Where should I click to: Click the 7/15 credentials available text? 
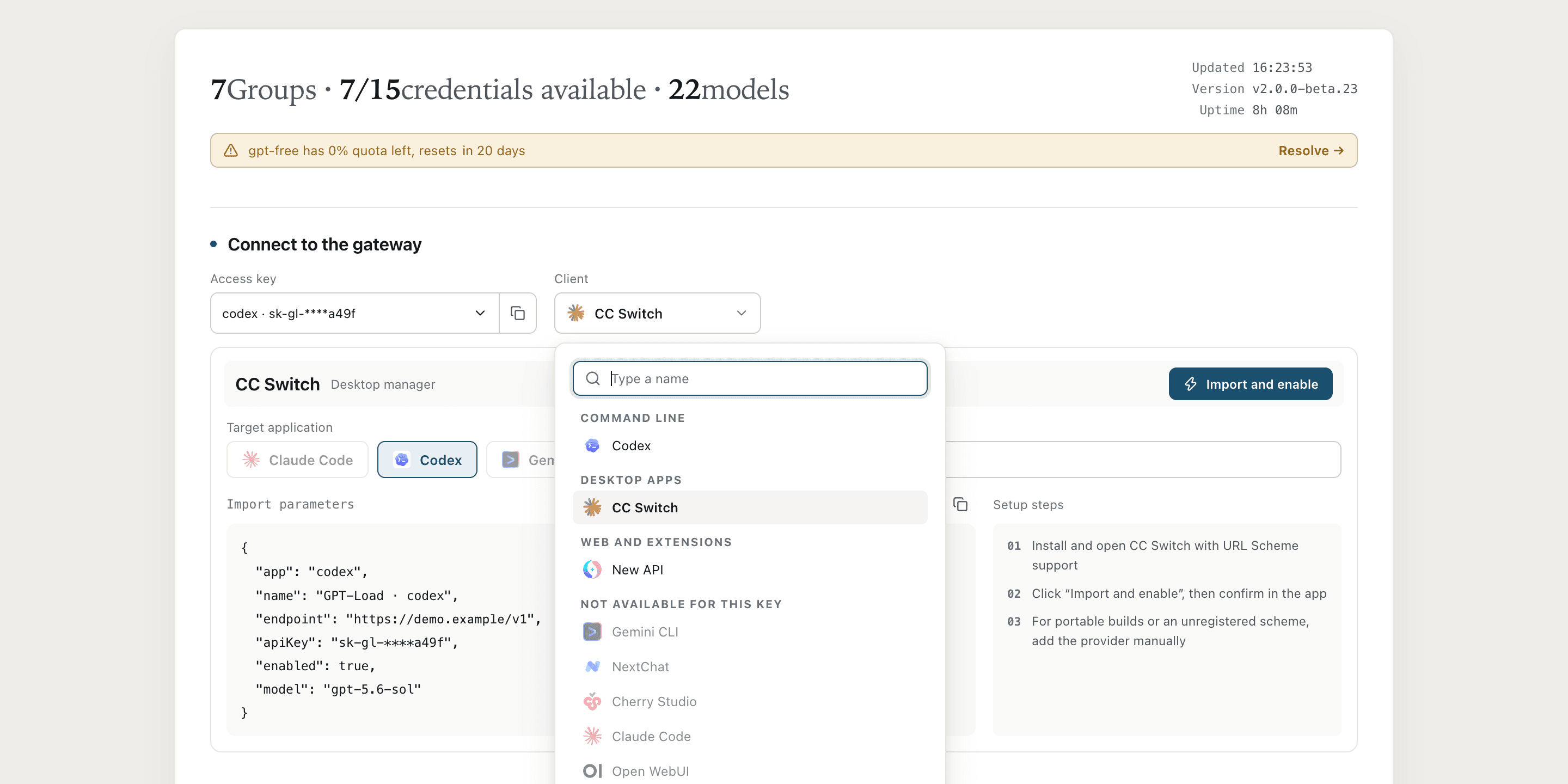[492, 89]
